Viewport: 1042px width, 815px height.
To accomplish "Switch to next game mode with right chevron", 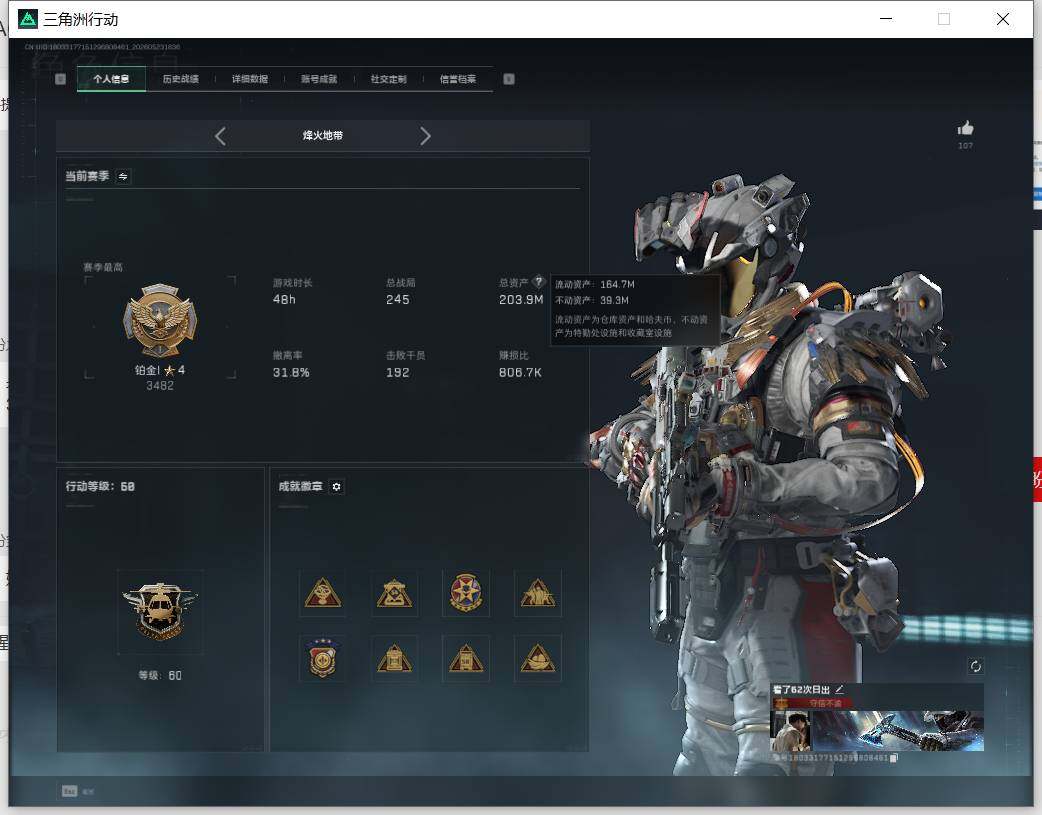I will tap(425, 136).
